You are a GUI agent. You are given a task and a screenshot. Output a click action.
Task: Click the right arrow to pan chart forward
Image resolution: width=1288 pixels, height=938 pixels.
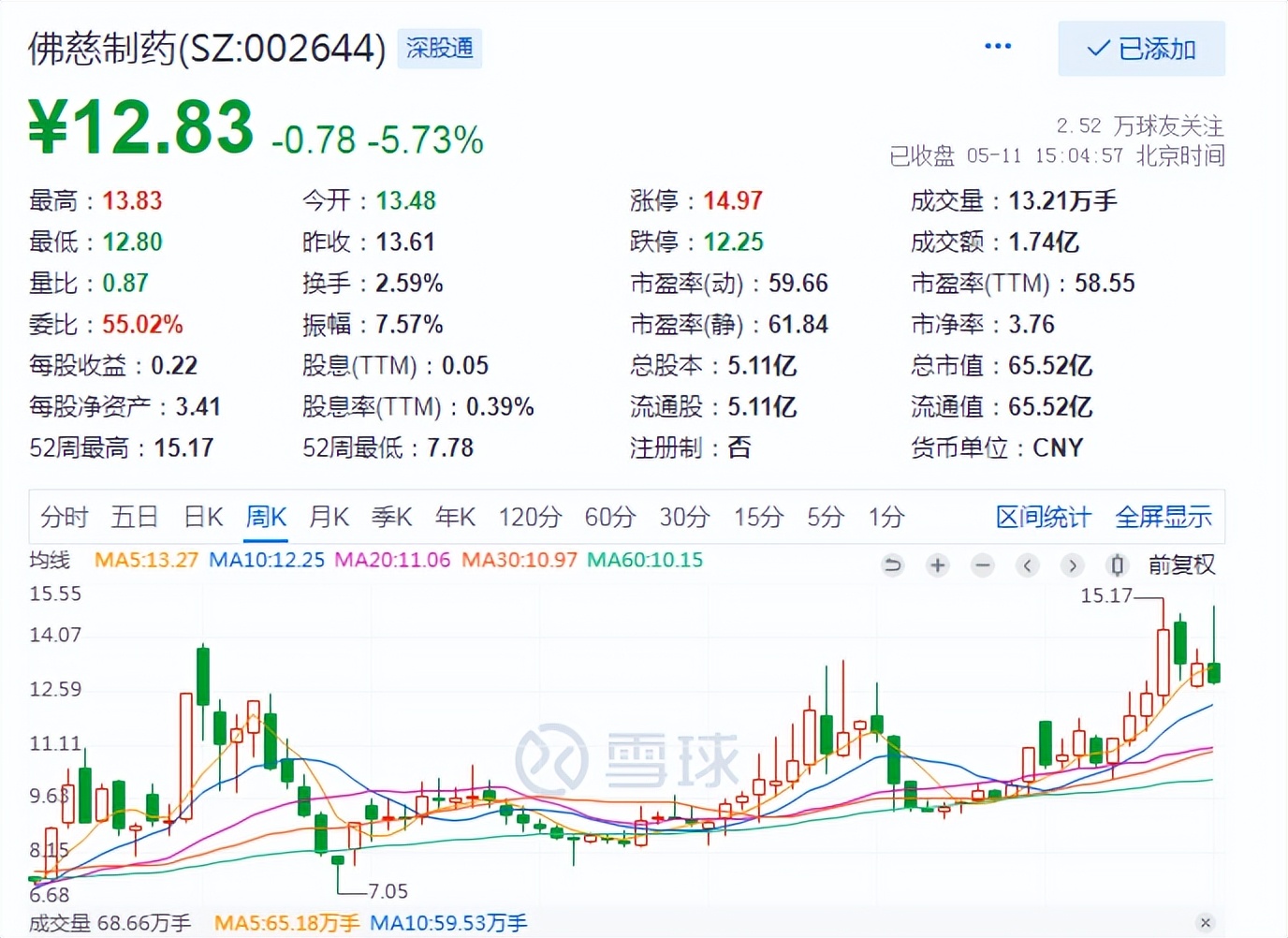coord(1072,565)
